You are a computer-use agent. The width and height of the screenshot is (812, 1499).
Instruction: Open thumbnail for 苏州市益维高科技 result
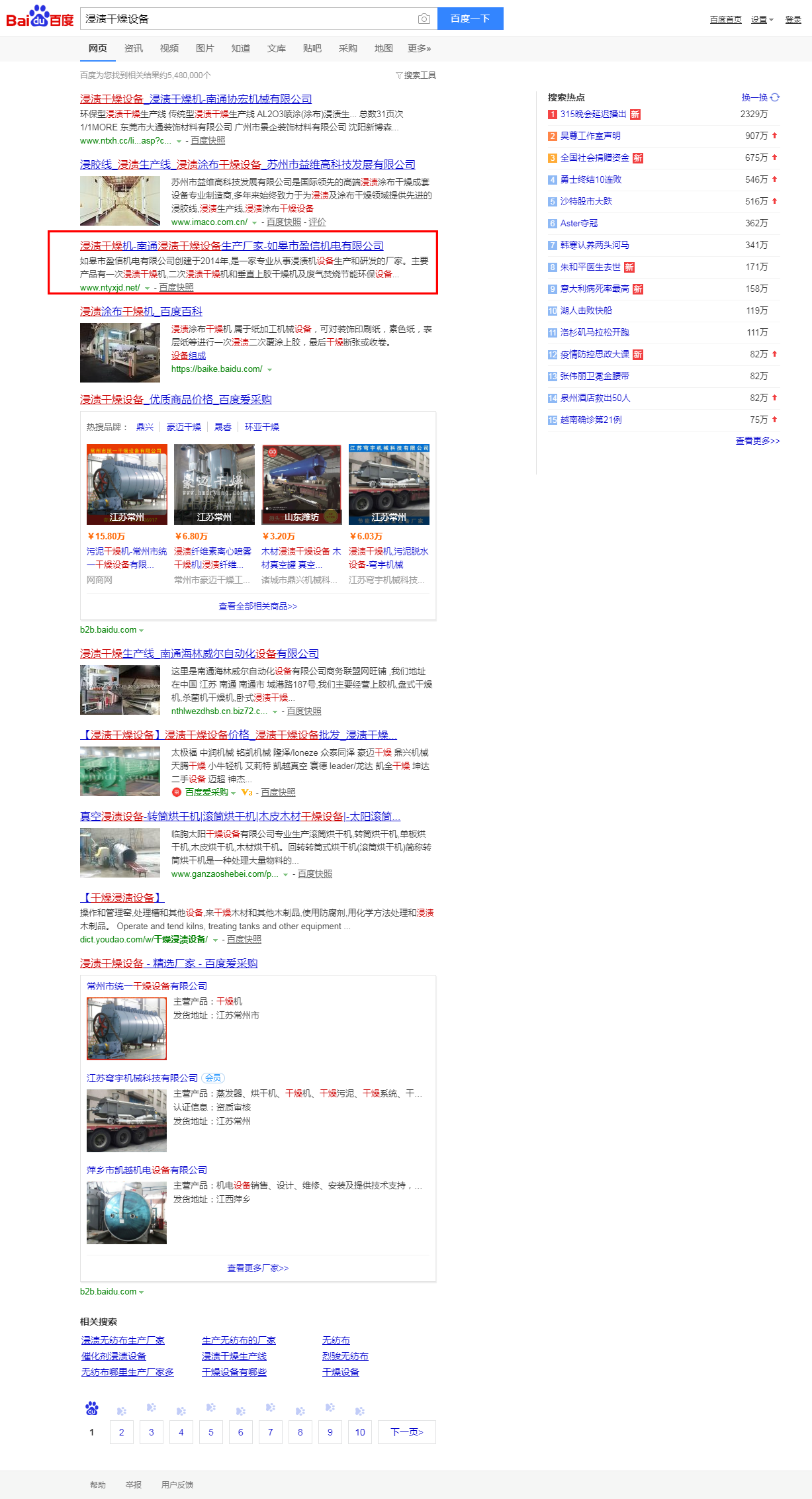[x=120, y=201]
